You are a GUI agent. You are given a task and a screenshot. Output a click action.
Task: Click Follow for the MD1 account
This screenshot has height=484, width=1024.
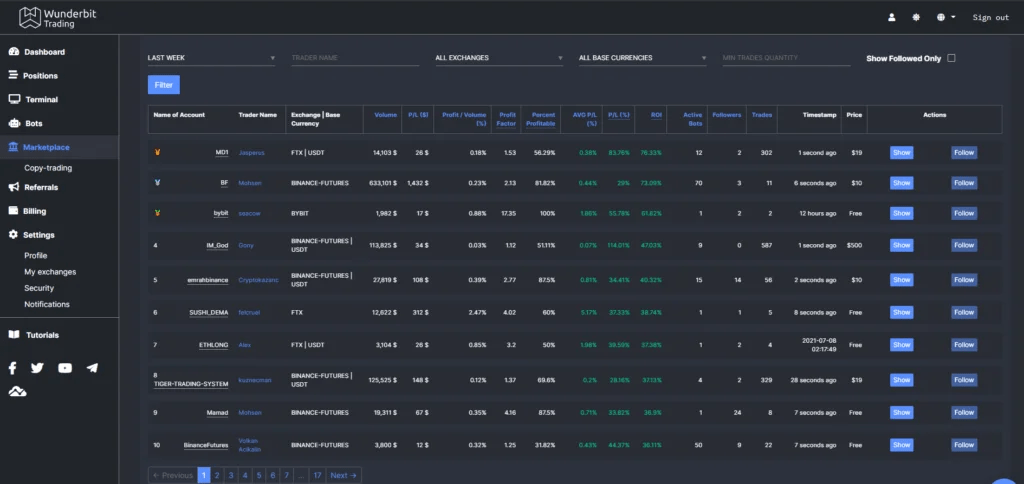[x=964, y=153]
